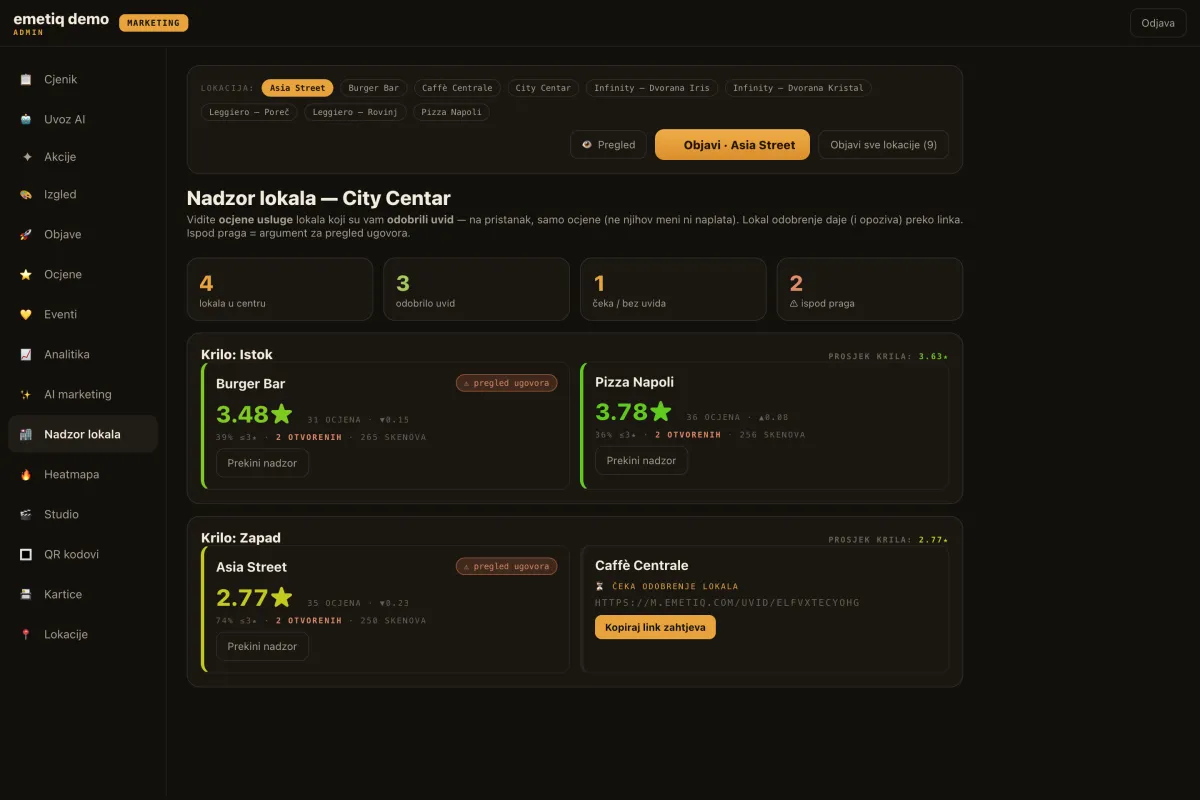Click the Lokacije pin icon
The width and height of the screenshot is (1200, 800).
(26, 634)
